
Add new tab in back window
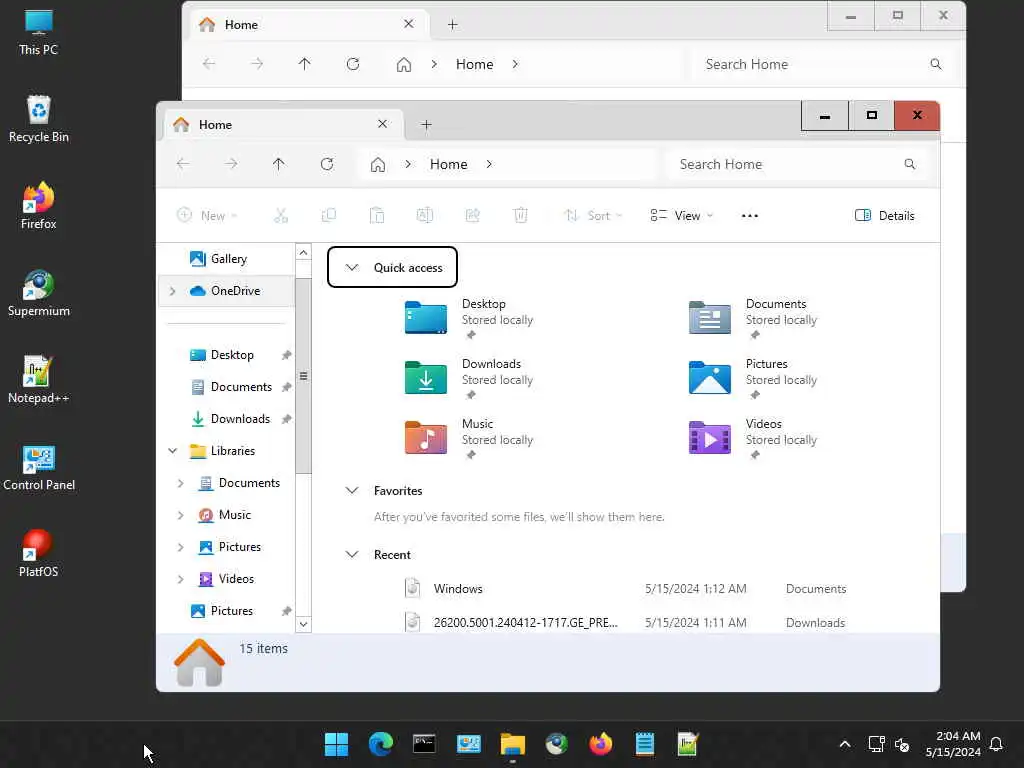click(x=453, y=25)
